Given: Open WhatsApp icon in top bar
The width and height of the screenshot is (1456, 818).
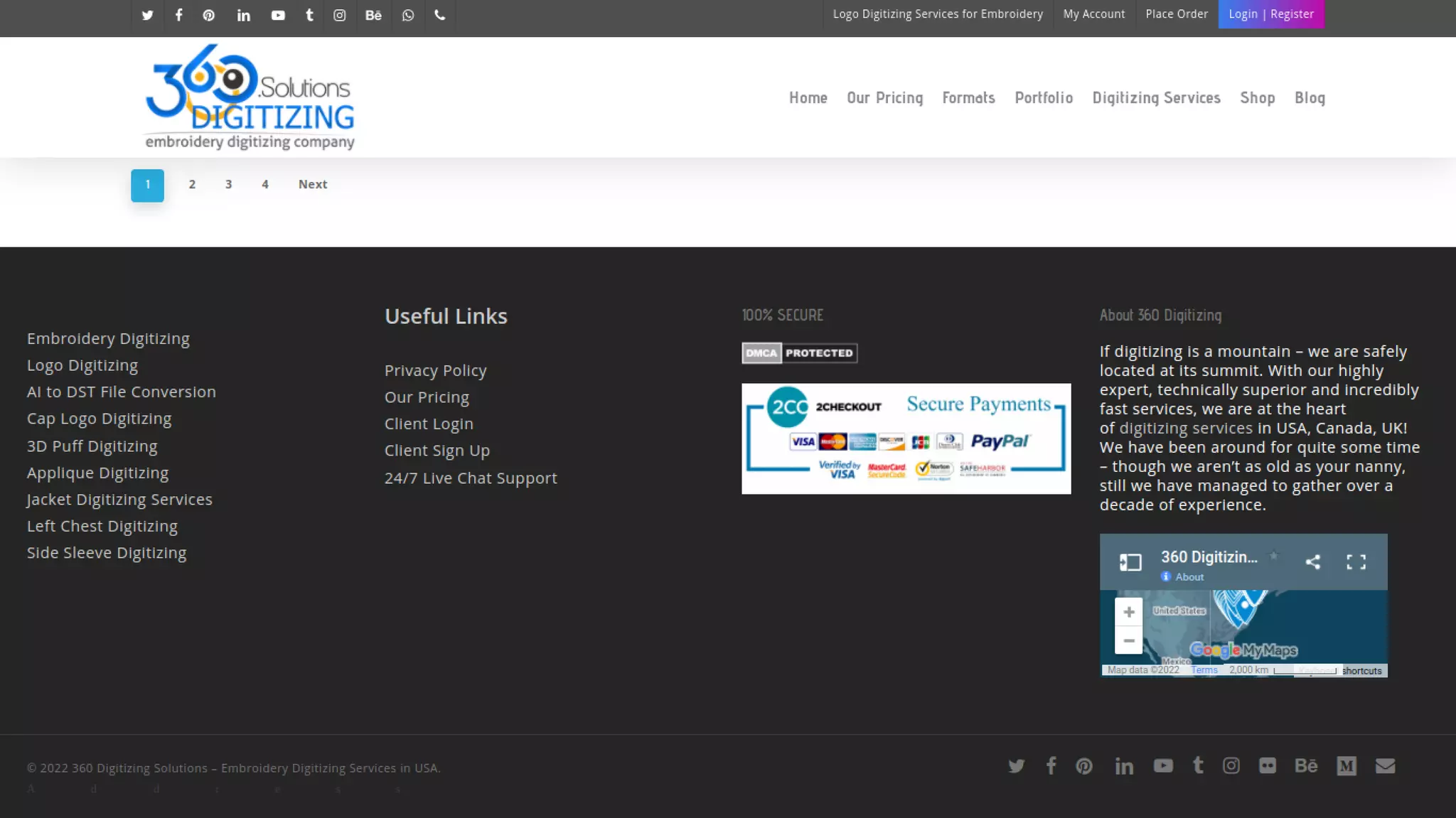Looking at the screenshot, I should [x=407, y=15].
